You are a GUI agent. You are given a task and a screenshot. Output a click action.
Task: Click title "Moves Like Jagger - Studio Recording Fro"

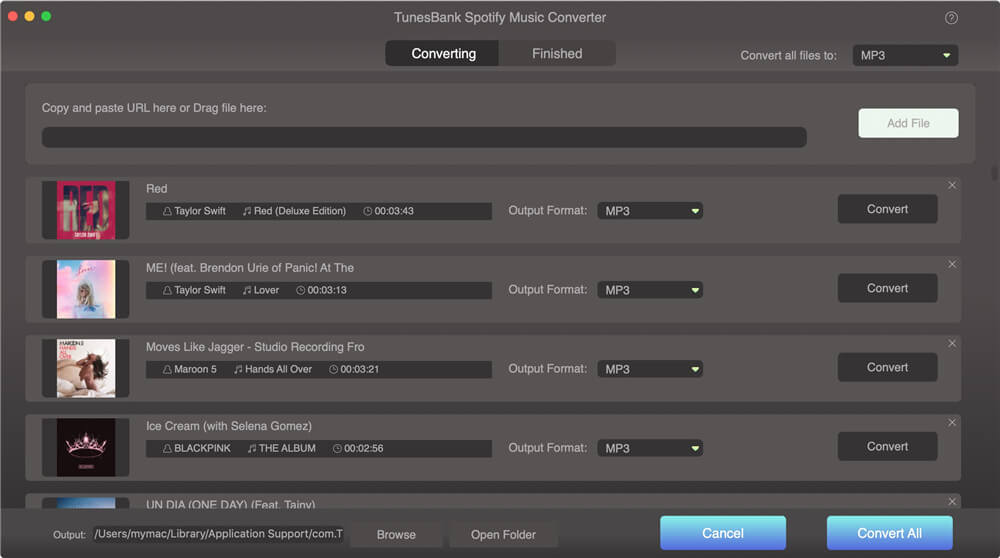tap(255, 347)
